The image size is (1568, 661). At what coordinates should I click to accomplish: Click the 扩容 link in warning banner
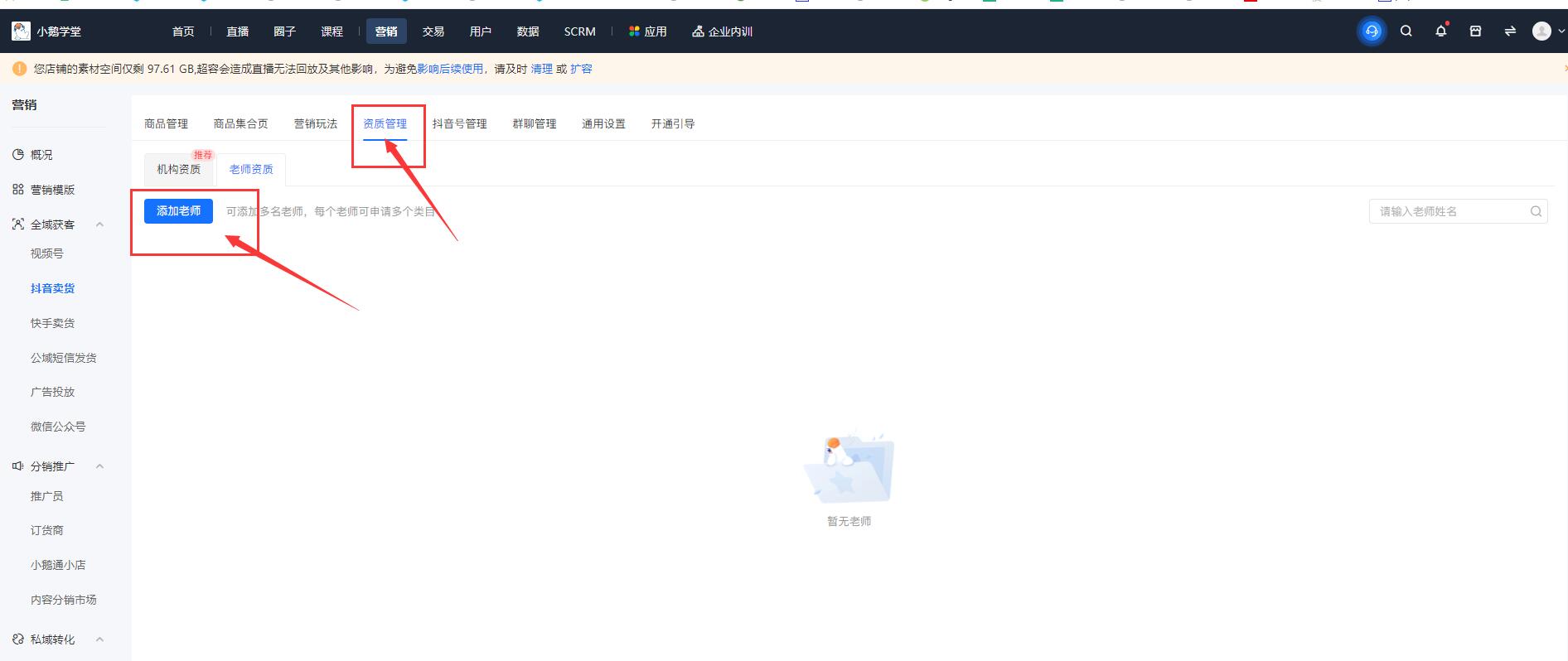[581, 69]
